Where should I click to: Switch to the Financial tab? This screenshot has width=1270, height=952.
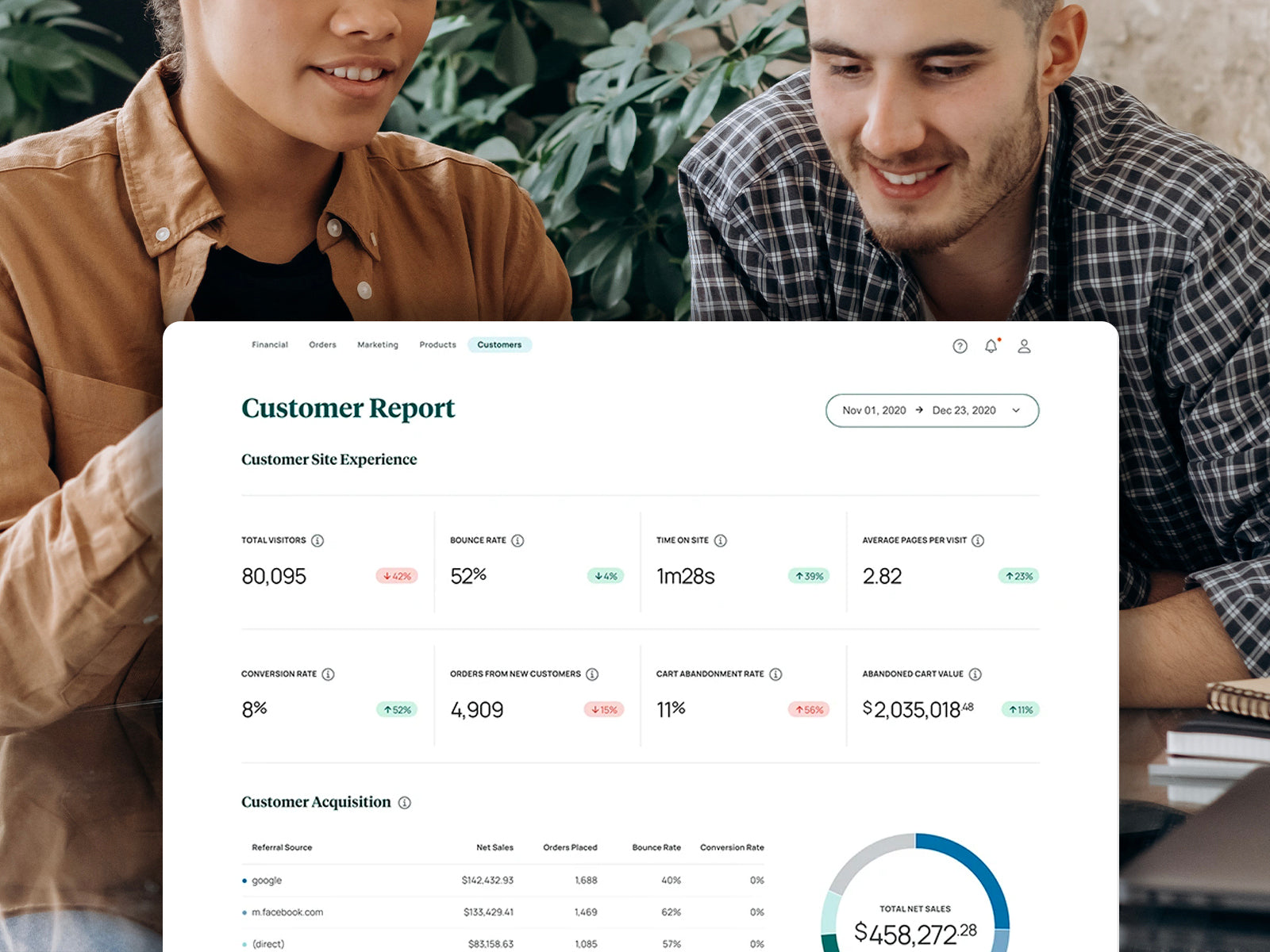270,345
